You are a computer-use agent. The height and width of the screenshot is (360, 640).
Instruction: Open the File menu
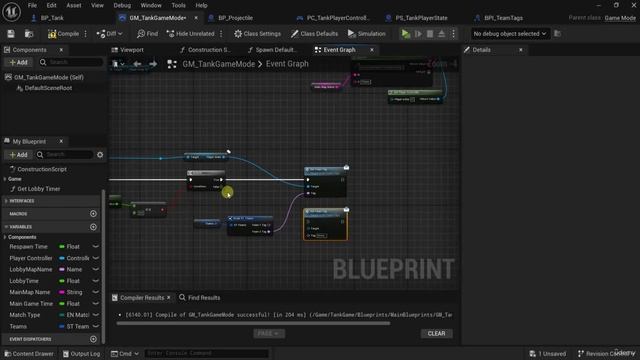point(32,5)
